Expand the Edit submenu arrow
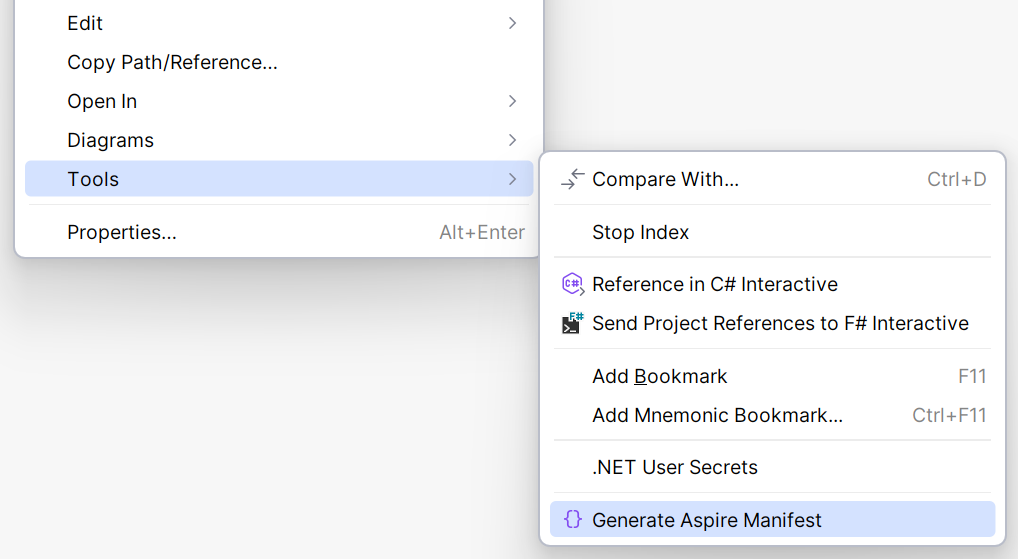 click(512, 23)
